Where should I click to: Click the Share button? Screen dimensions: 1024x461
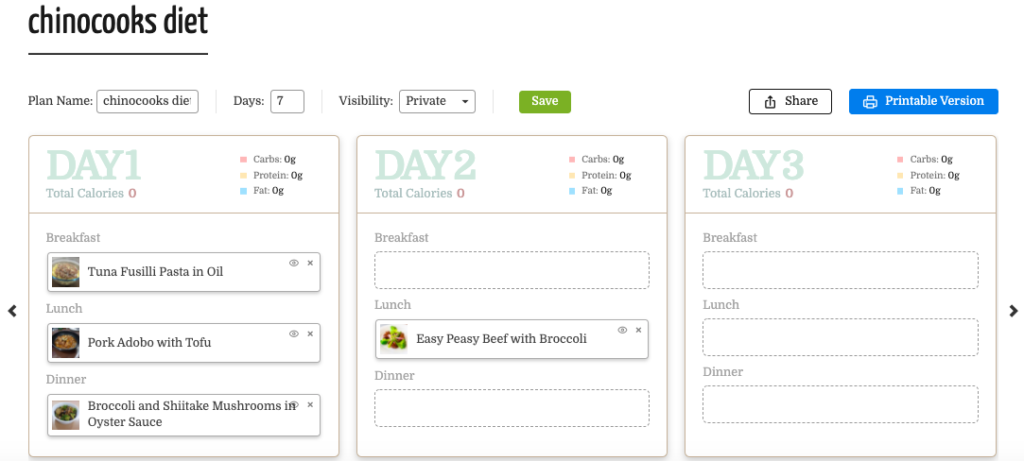(790, 101)
